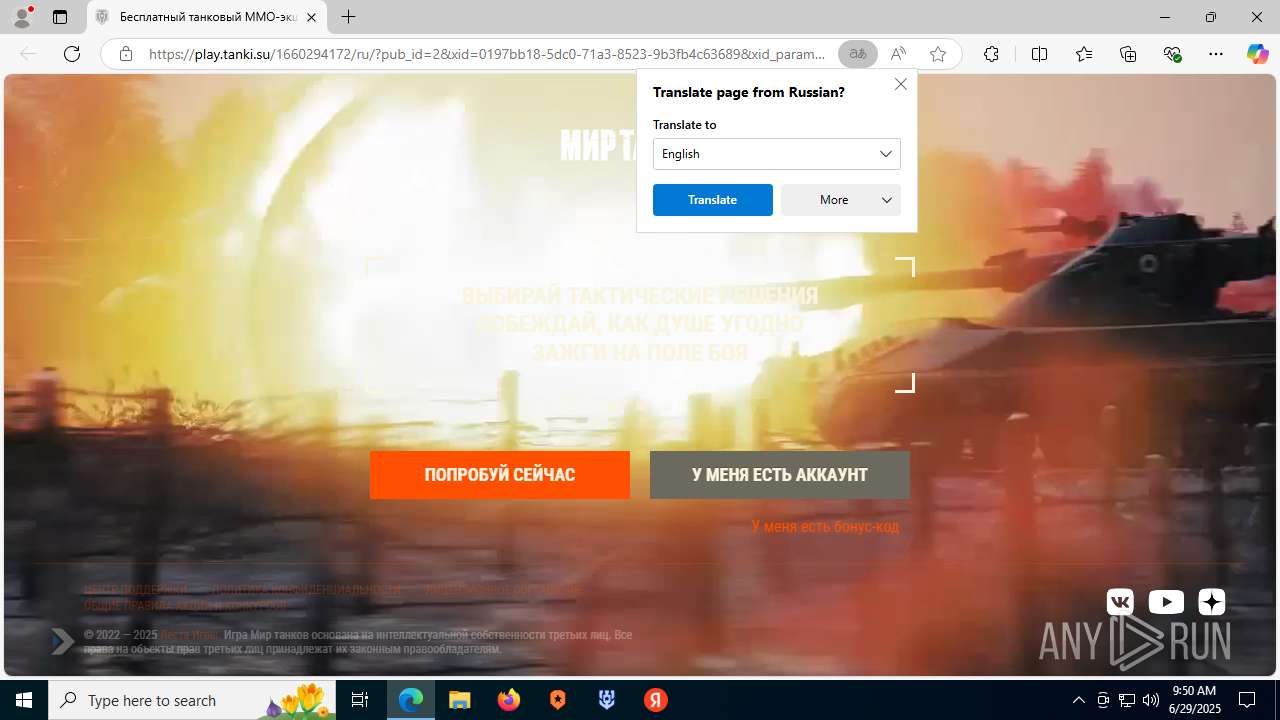Open the ЦЕНТР ПОДДЕРЖКИ footer link
The height and width of the screenshot is (720, 1280).
click(x=136, y=589)
